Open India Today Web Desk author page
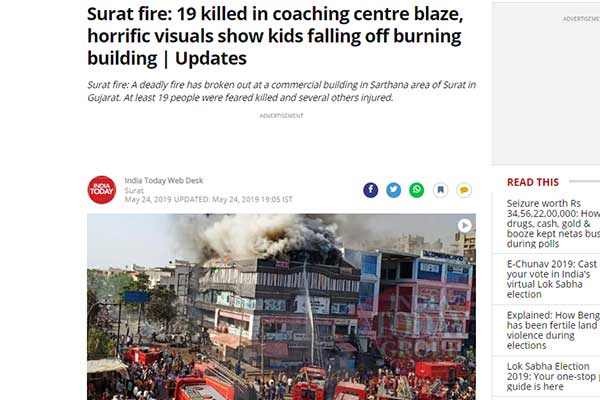 pyautogui.click(x=164, y=181)
